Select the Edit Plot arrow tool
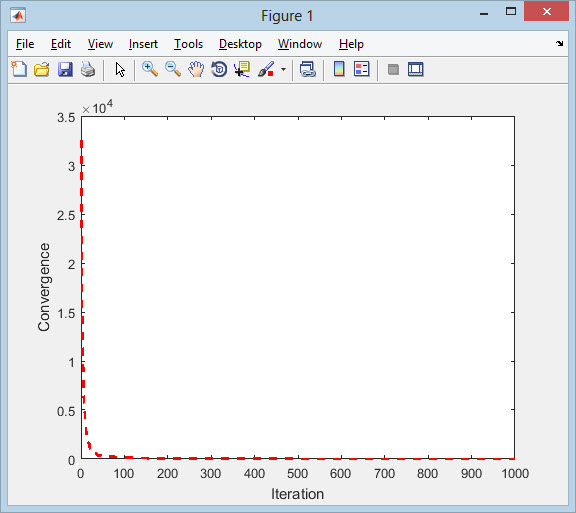This screenshot has width=576, height=513. pos(120,69)
